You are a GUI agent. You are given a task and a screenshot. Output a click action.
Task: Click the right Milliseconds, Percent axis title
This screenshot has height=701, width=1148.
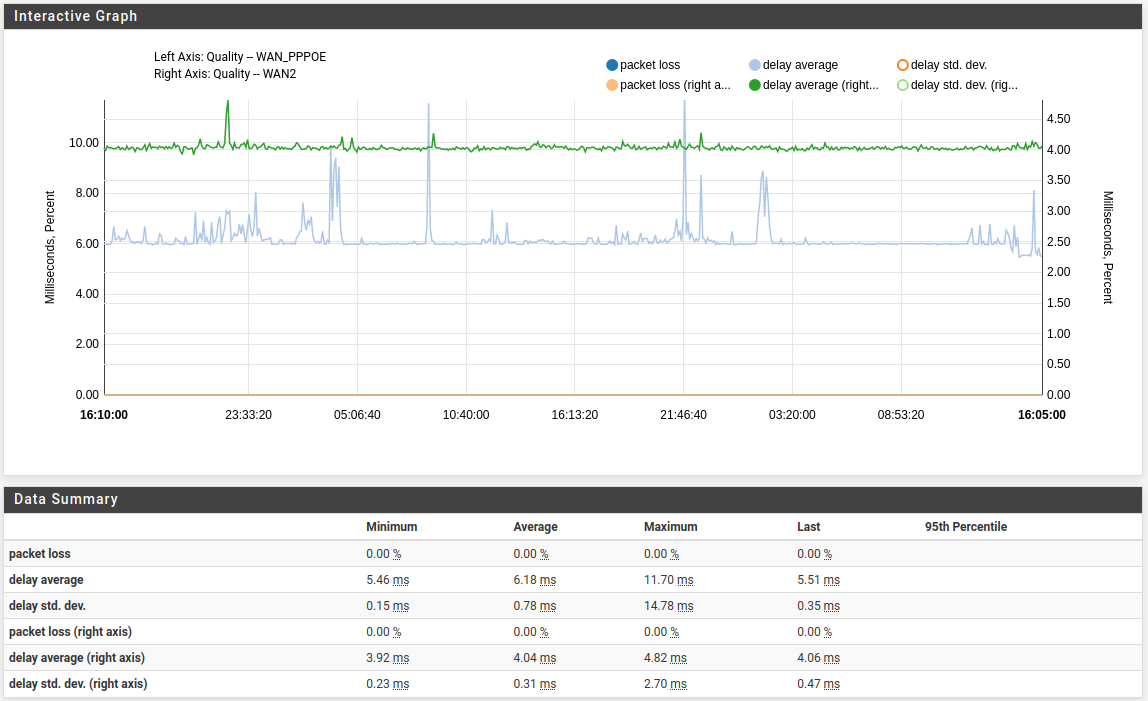click(1108, 248)
